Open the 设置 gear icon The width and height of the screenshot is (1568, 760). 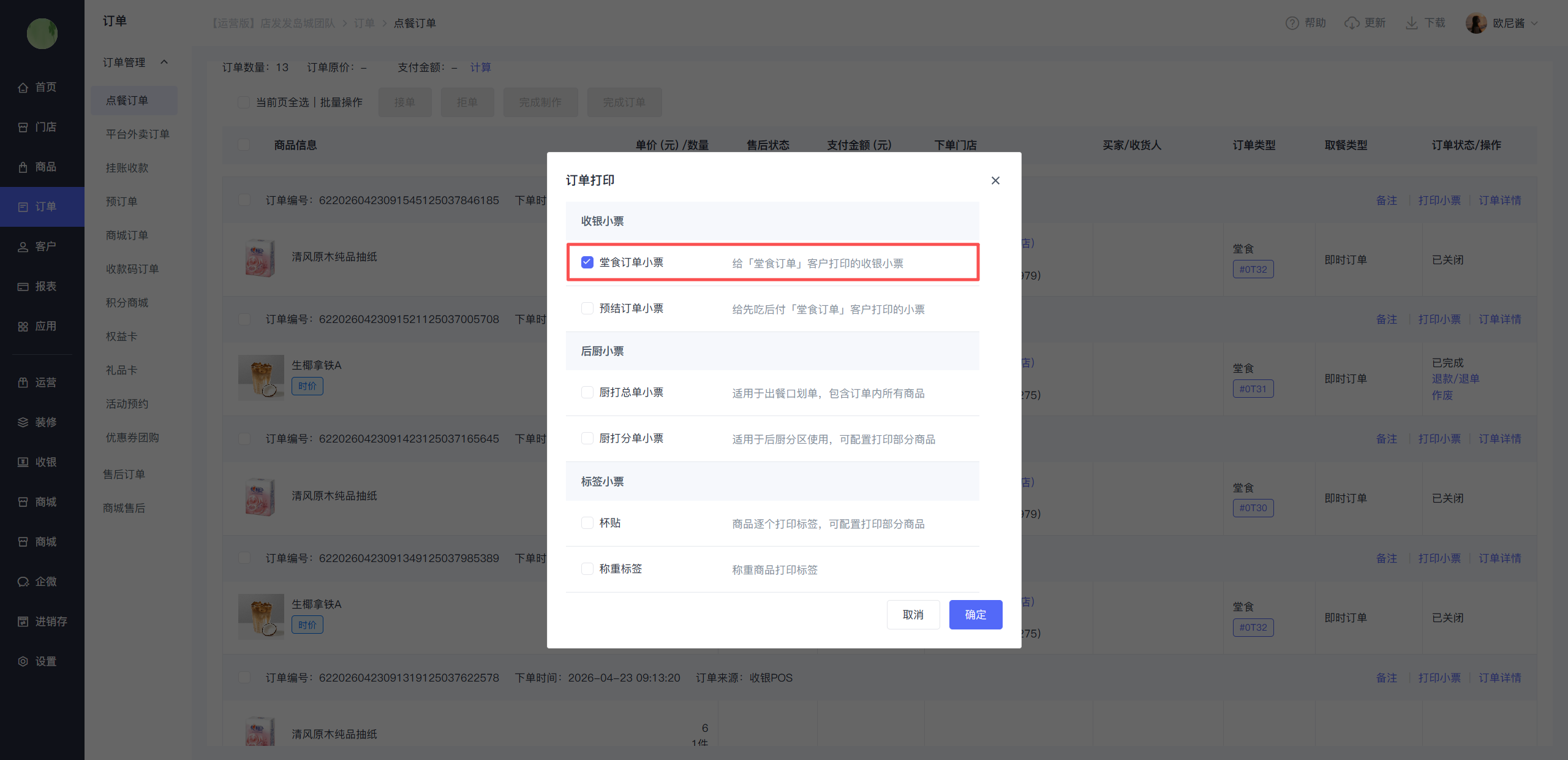[x=23, y=661]
